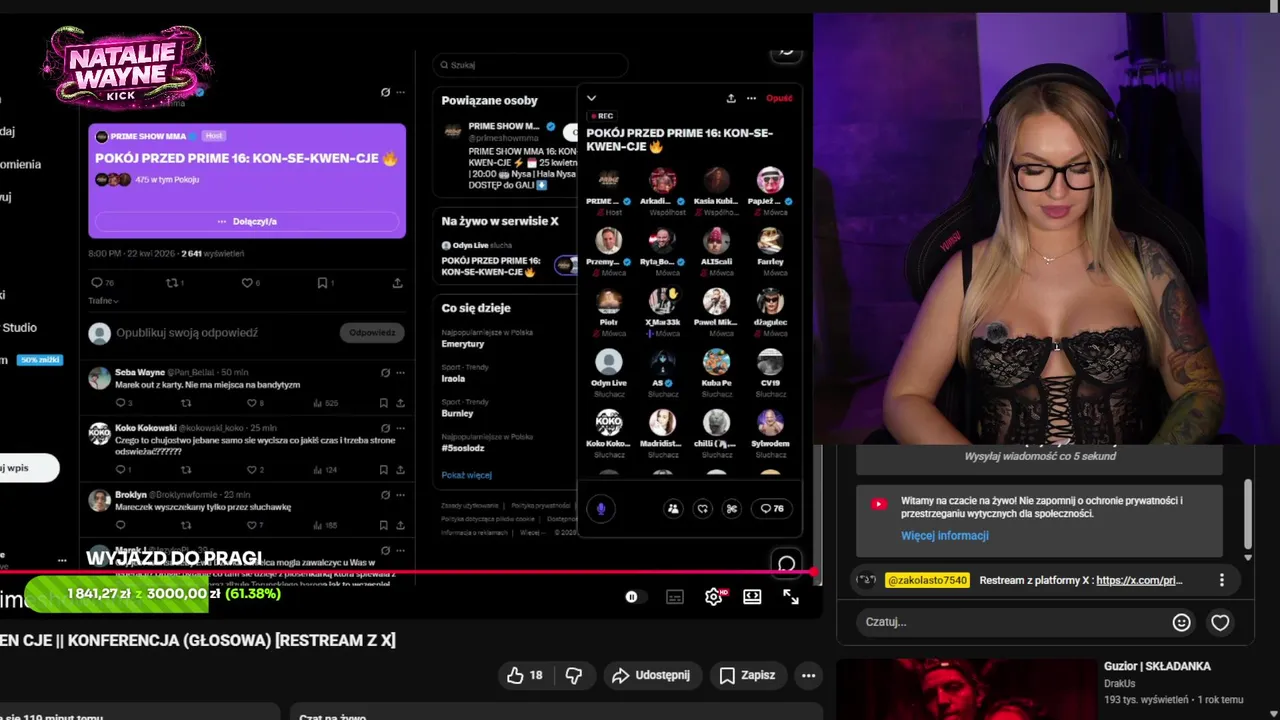Open more options on Seba Wayne's reply

400,372
